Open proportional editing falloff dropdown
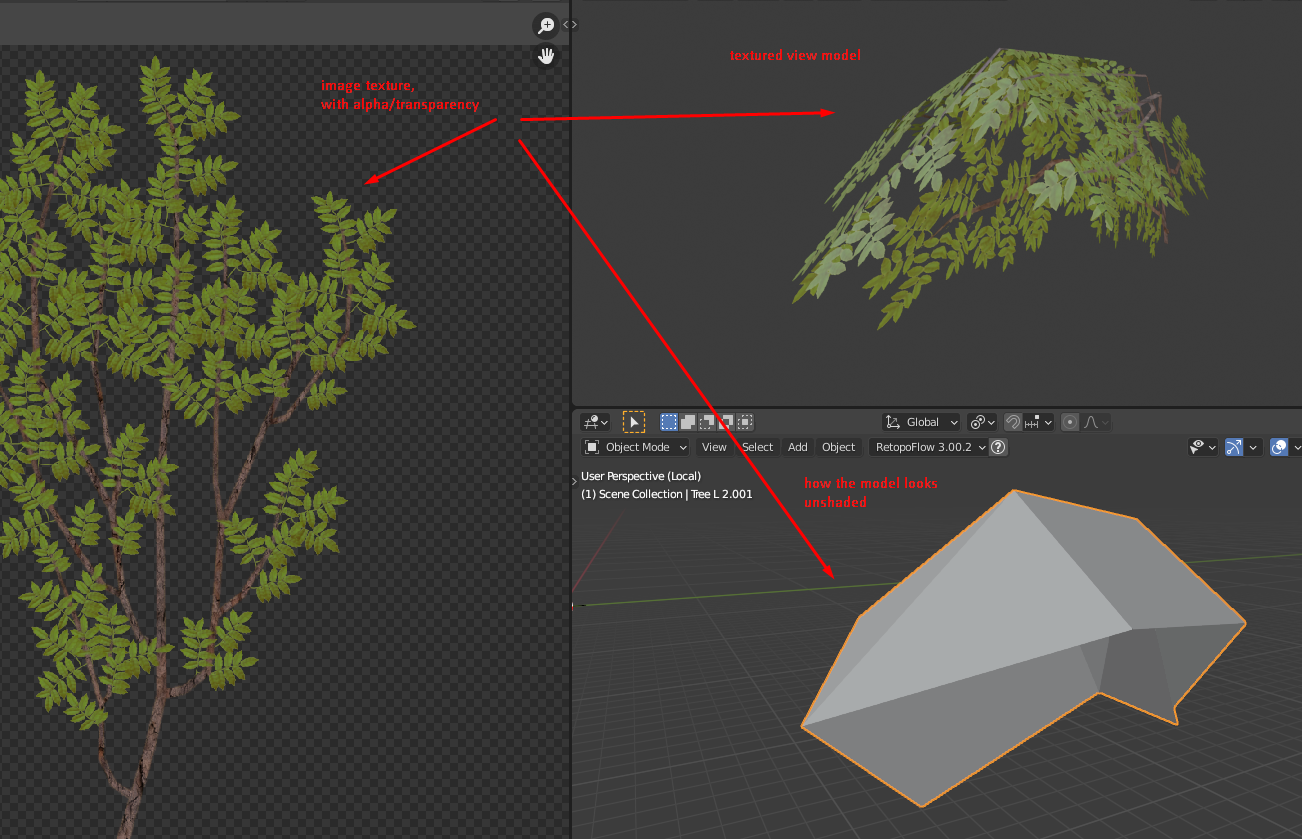Image resolution: width=1302 pixels, height=839 pixels. point(1096,422)
